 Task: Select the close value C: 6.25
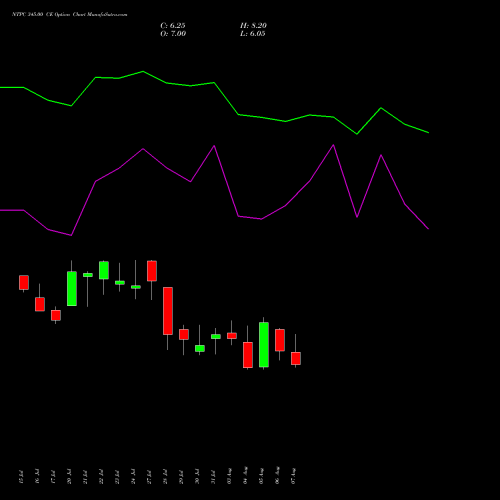[x=173, y=26]
